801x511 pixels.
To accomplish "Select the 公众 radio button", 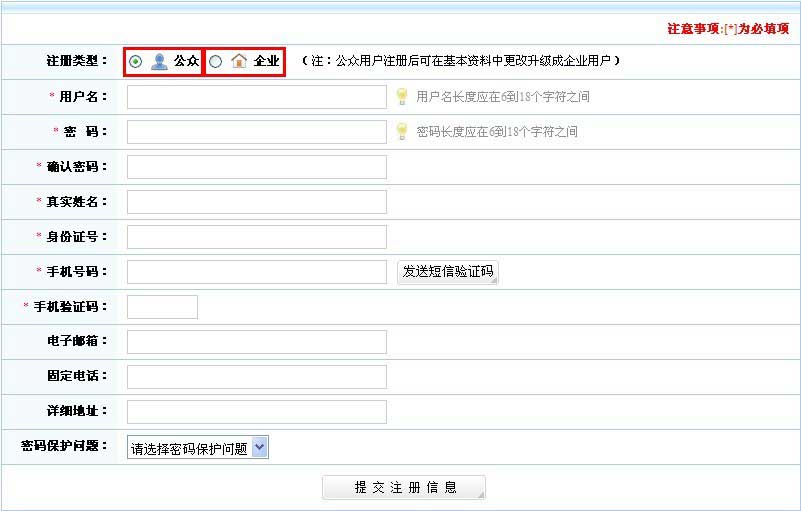I will 135,62.
